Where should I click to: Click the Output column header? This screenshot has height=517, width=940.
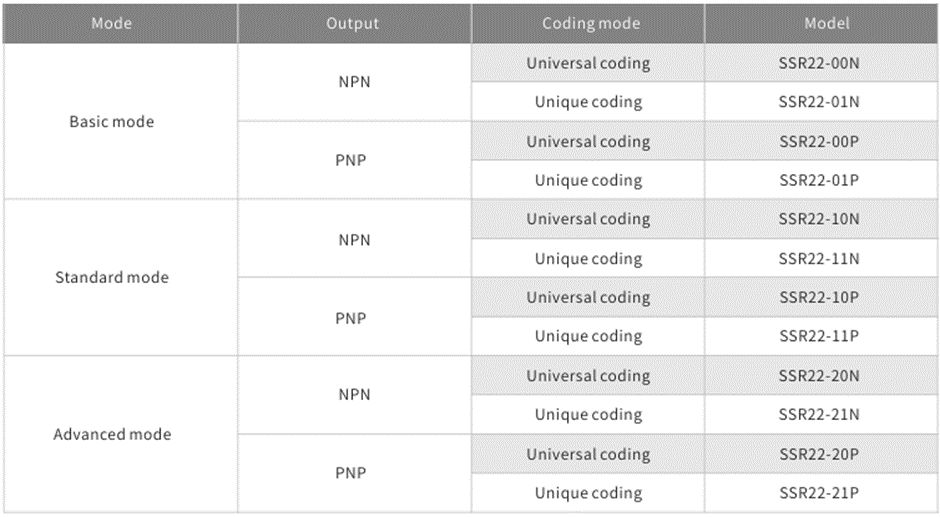(353, 24)
